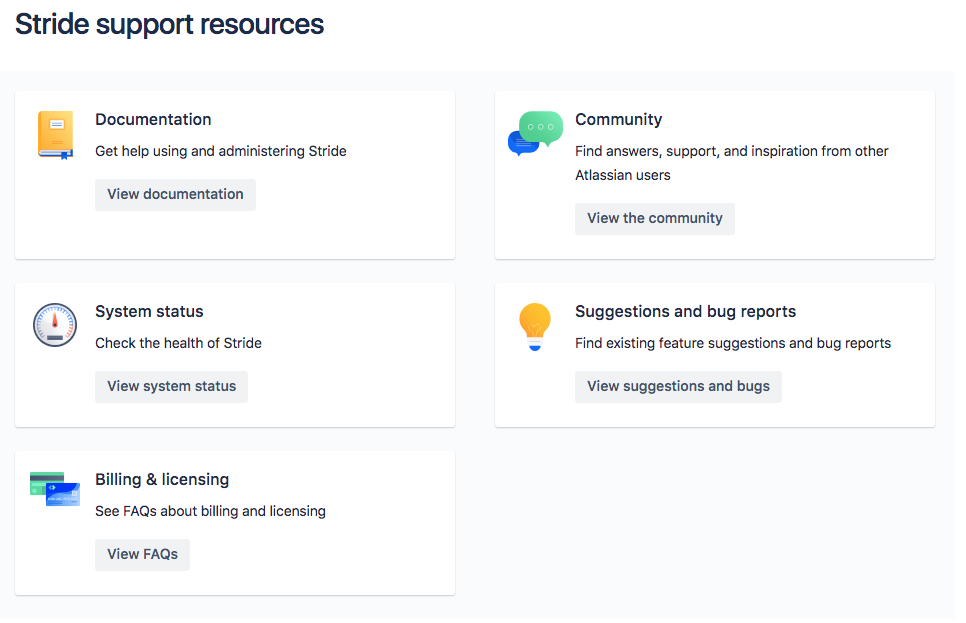Click the orange Documentation book icon
The image size is (966, 623).
55,135
